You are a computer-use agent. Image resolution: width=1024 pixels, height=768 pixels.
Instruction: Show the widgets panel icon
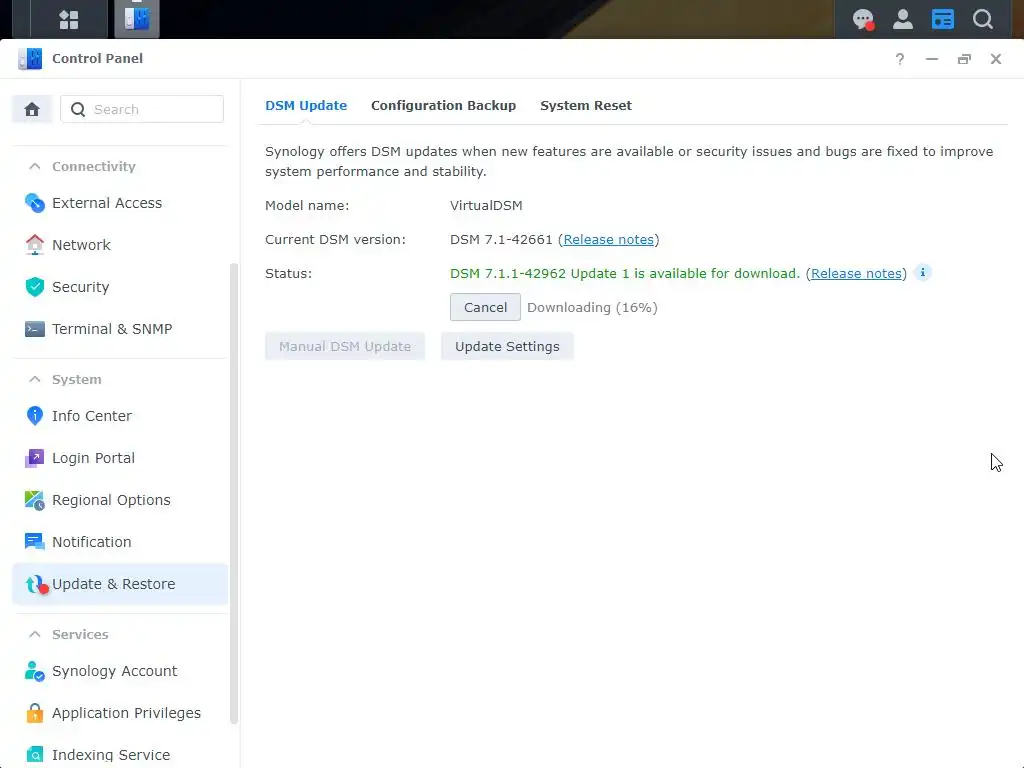(942, 20)
